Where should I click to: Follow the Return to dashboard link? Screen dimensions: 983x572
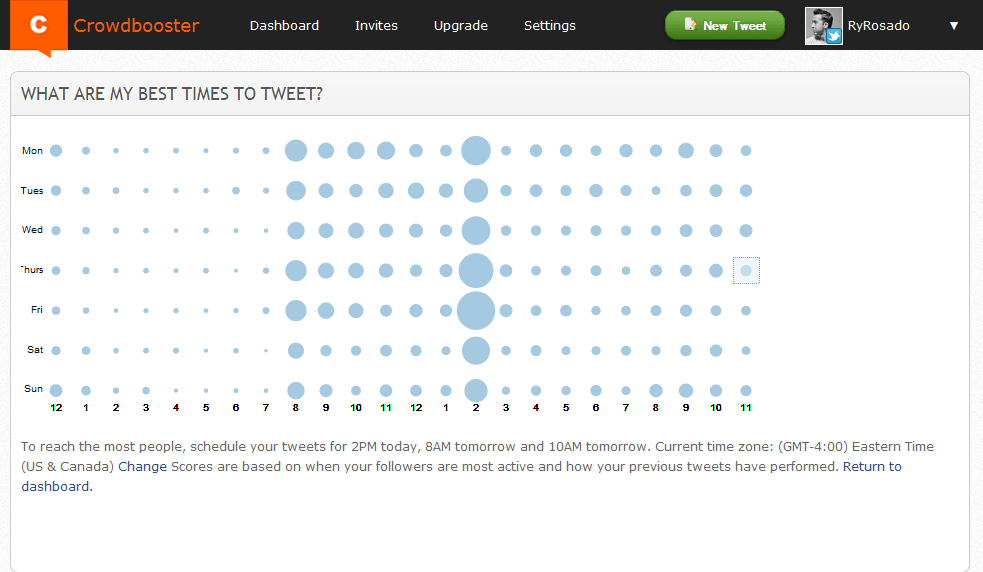871,466
